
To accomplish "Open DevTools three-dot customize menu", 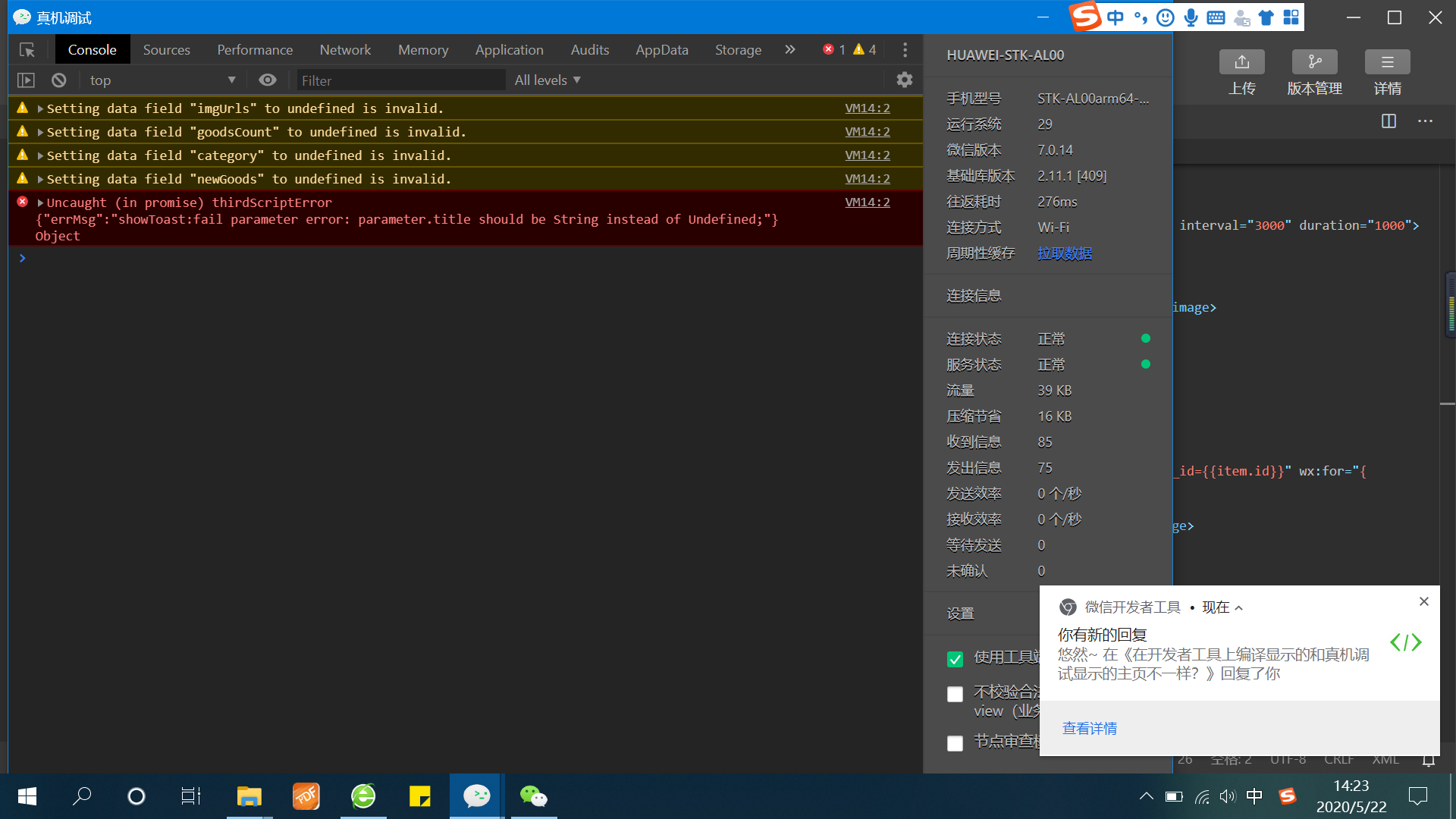I will pos(905,50).
